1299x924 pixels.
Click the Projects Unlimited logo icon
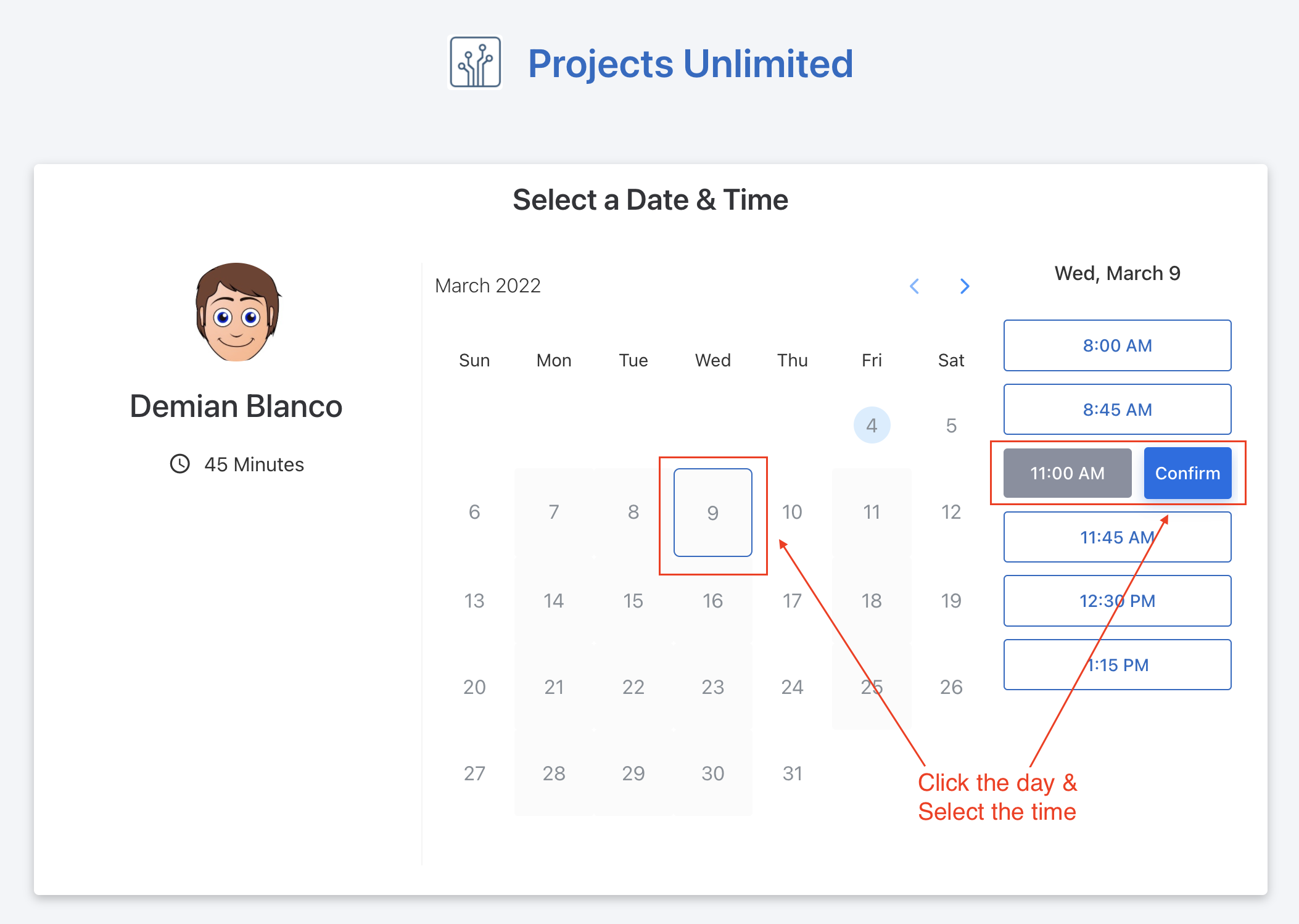click(474, 63)
